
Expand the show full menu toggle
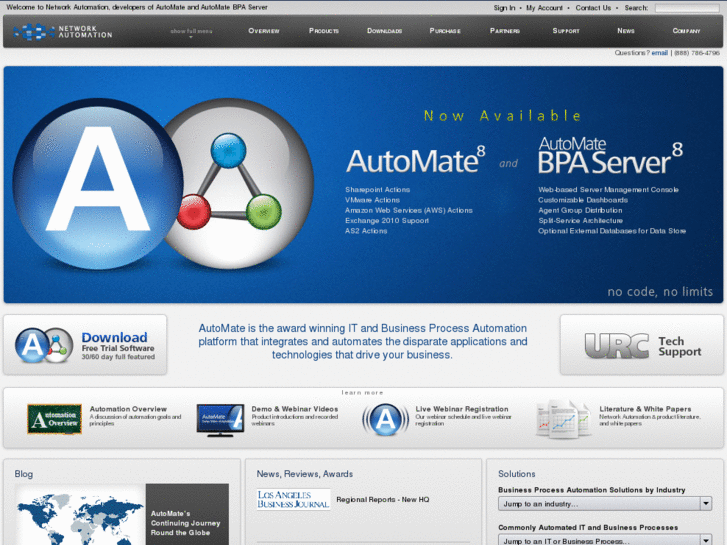point(191,32)
